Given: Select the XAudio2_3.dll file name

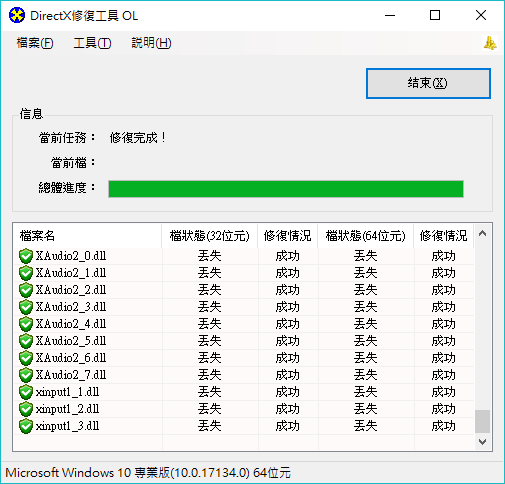Looking at the screenshot, I should (71, 307).
